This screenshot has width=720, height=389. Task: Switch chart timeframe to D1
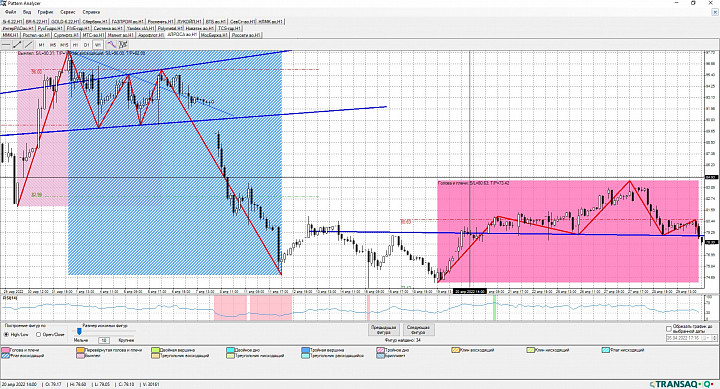[86, 45]
